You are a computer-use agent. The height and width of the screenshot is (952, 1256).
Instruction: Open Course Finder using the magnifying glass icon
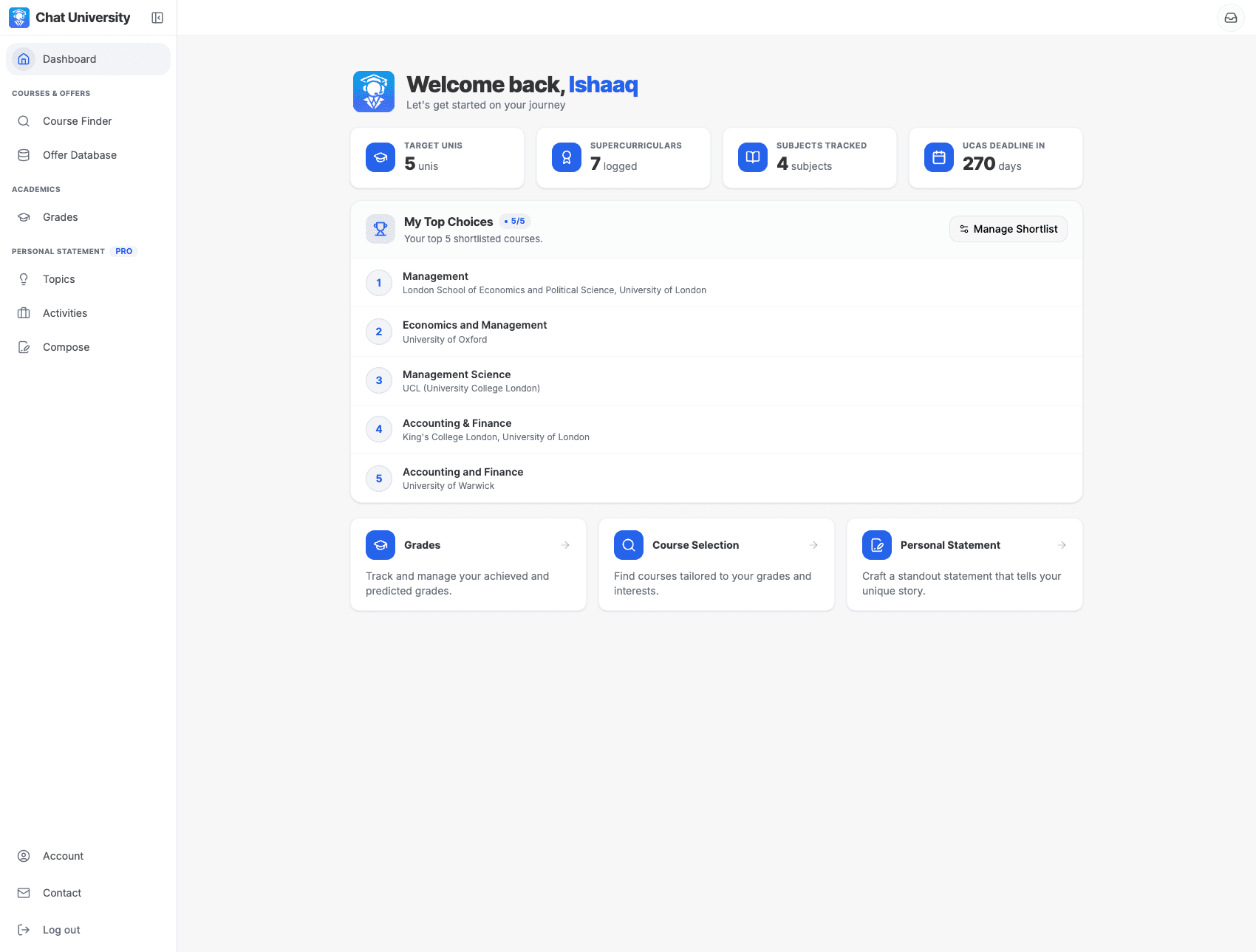tap(24, 121)
